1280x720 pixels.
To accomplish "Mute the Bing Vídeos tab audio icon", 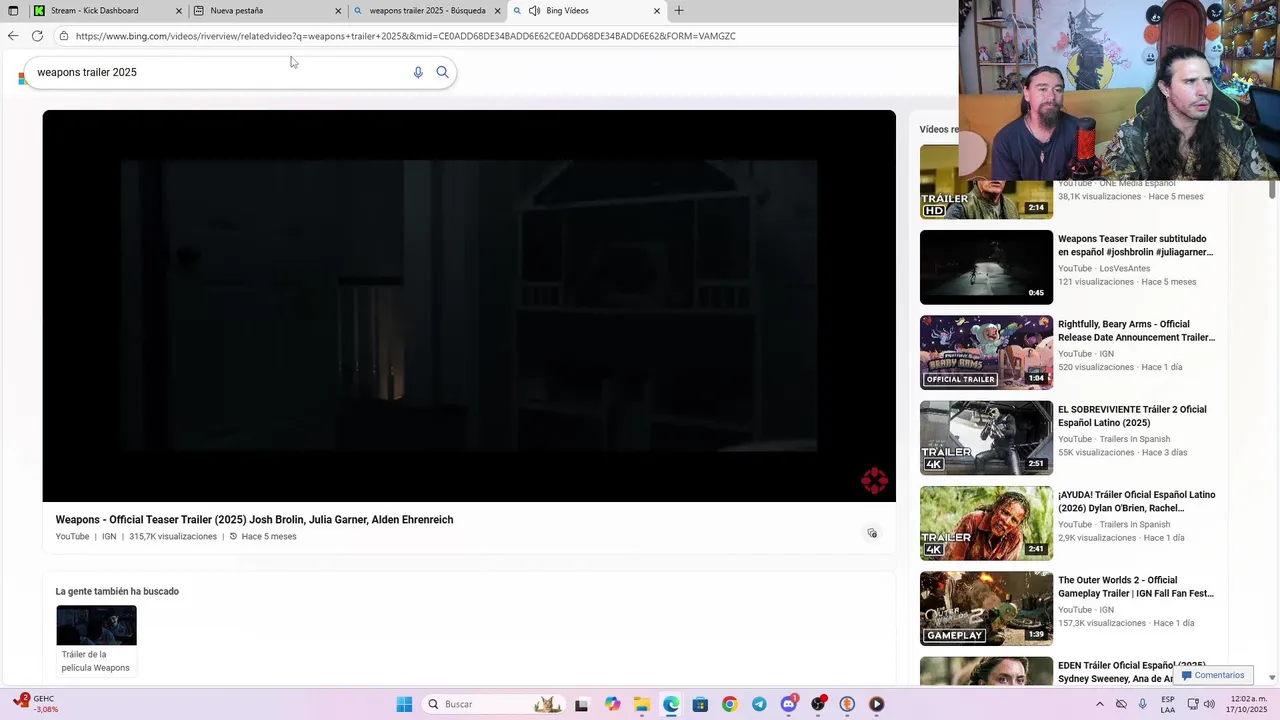I will click(x=534, y=11).
